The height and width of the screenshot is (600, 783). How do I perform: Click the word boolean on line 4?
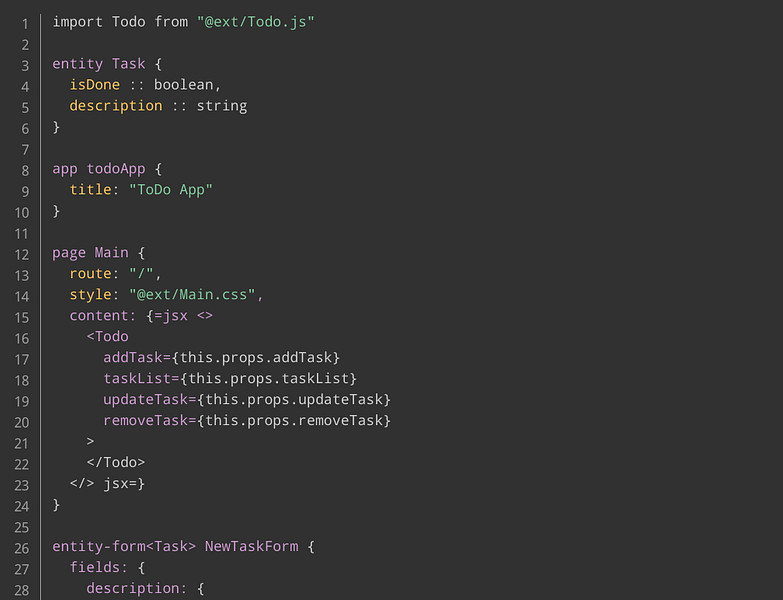(183, 85)
